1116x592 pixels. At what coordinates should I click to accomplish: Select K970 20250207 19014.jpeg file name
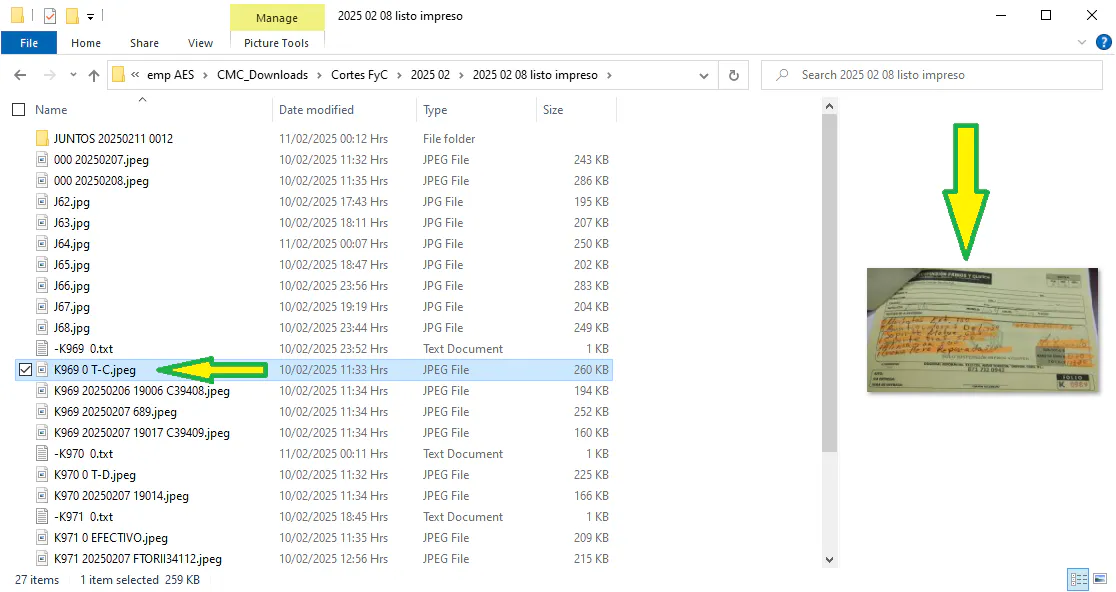tap(121, 496)
